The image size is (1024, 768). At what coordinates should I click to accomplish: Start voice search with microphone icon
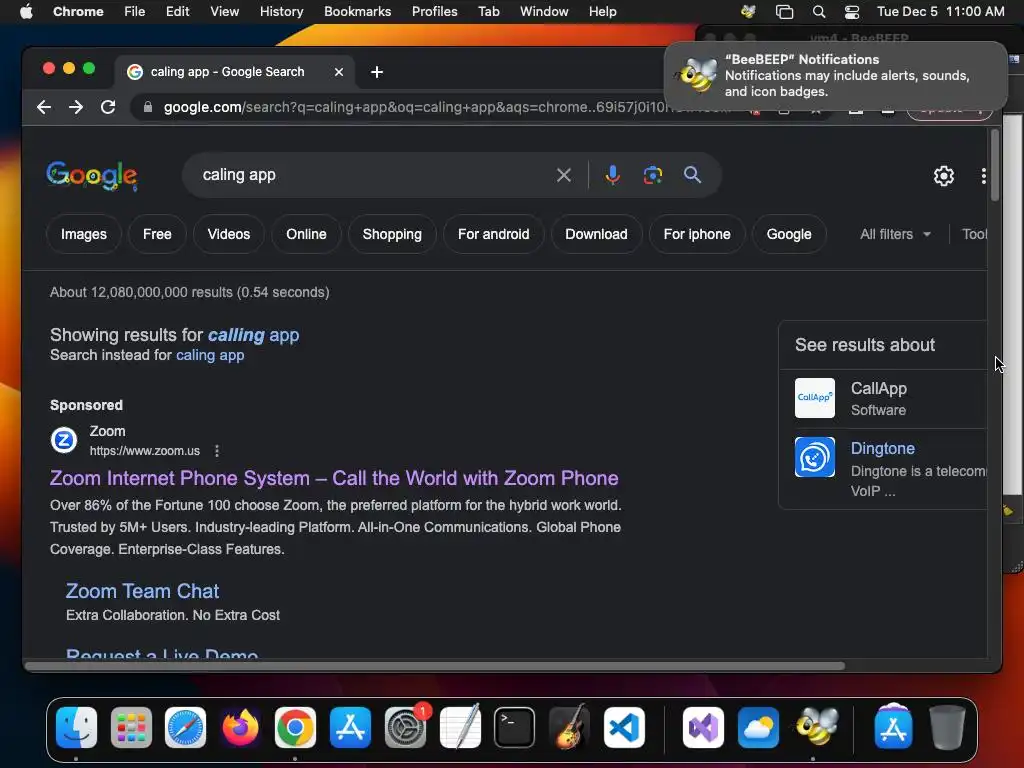click(613, 175)
